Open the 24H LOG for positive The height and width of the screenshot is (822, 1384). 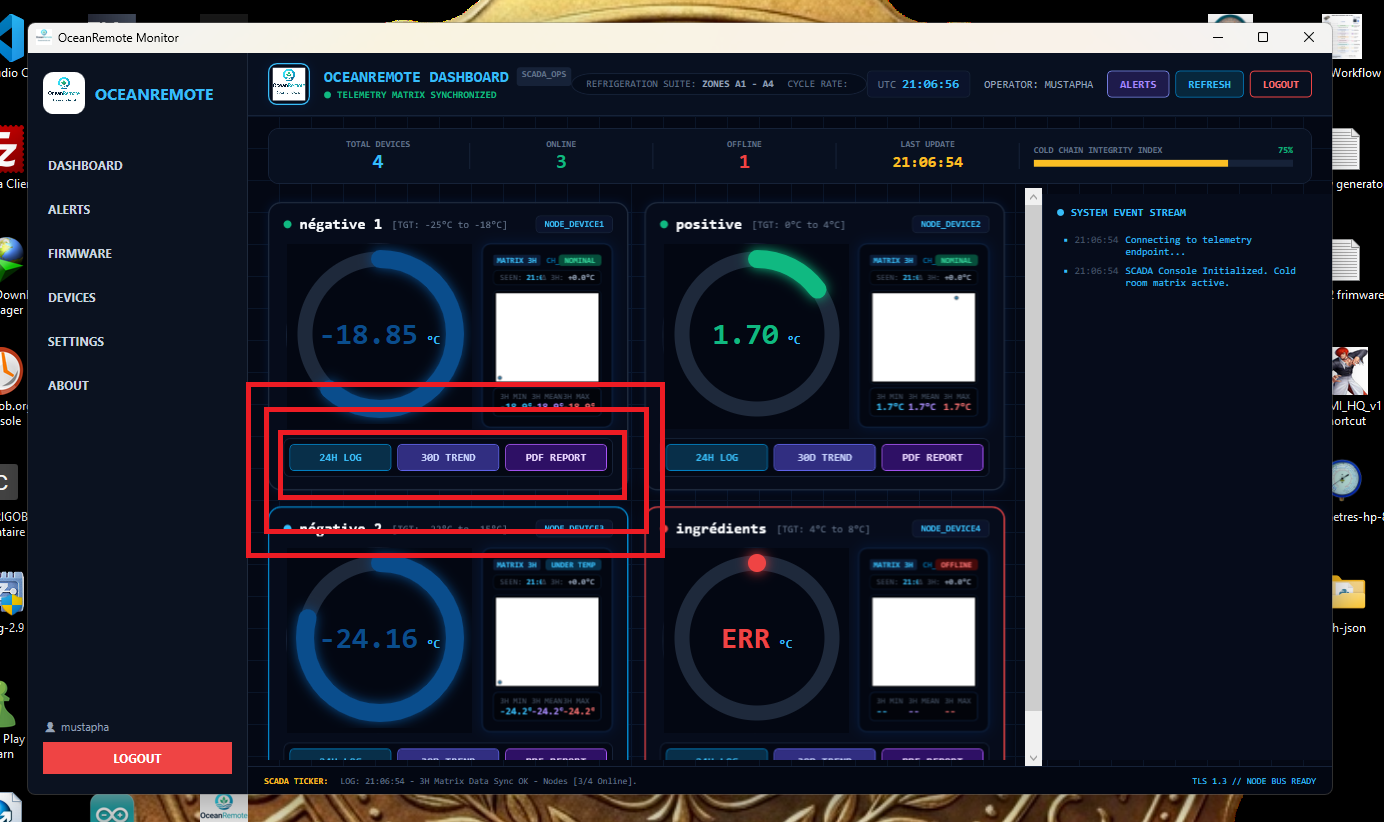(717, 458)
